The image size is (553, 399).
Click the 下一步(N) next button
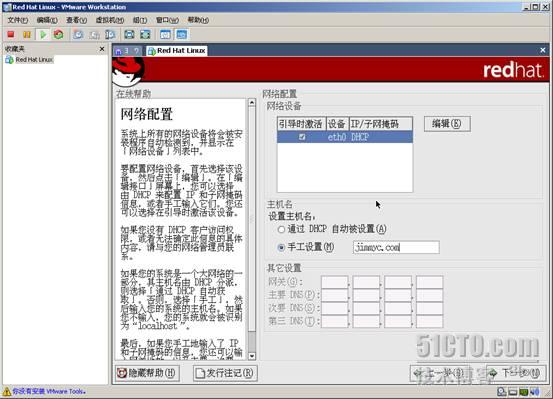coord(516,373)
